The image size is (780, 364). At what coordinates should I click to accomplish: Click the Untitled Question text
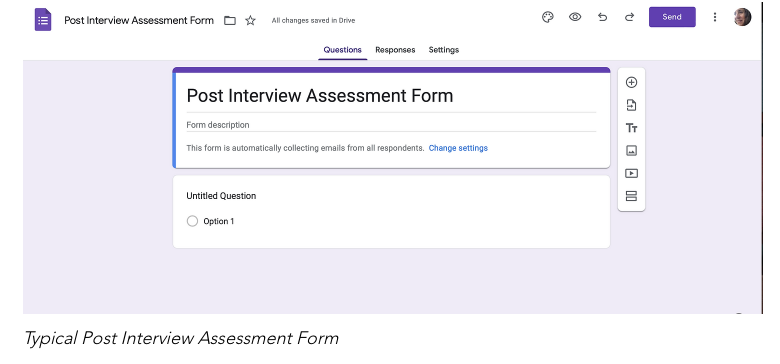(221, 196)
